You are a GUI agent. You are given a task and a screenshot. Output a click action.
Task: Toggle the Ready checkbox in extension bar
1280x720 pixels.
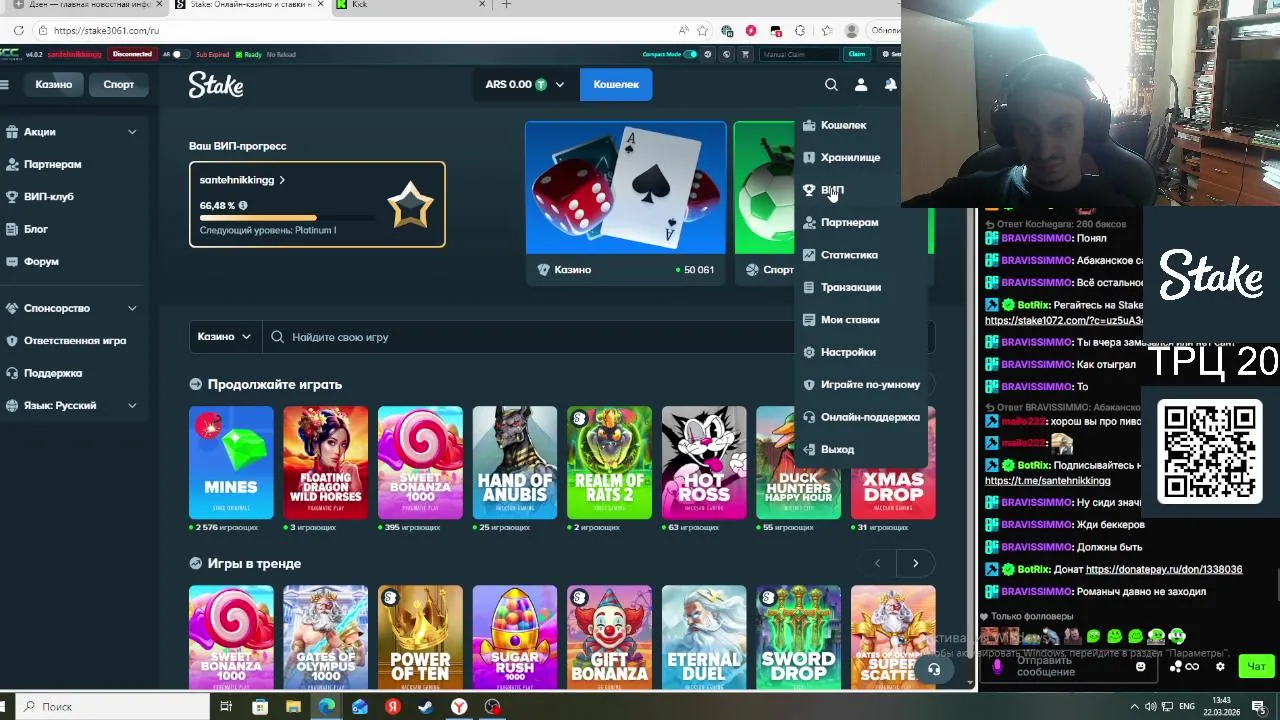(x=239, y=54)
